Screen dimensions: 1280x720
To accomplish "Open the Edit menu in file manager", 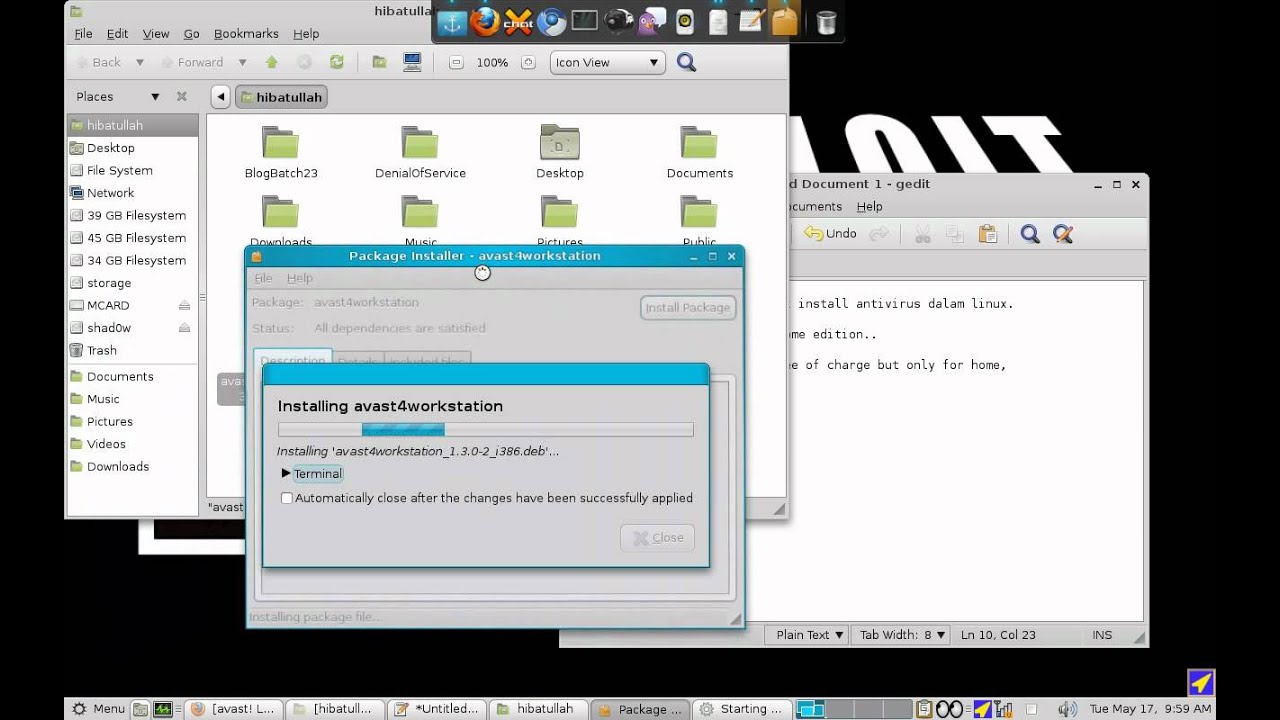I will (118, 33).
